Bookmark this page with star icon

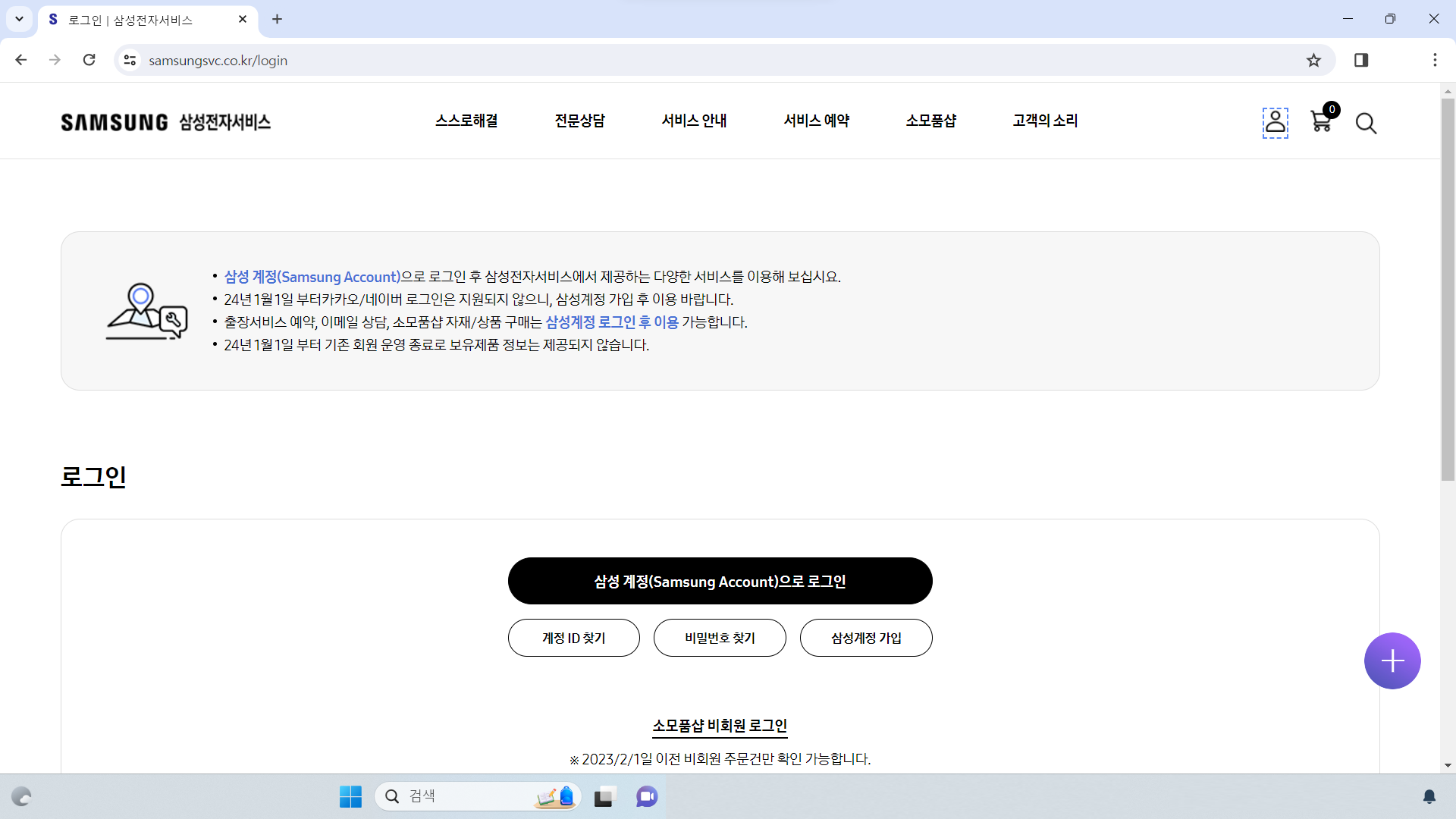pos(1313,61)
